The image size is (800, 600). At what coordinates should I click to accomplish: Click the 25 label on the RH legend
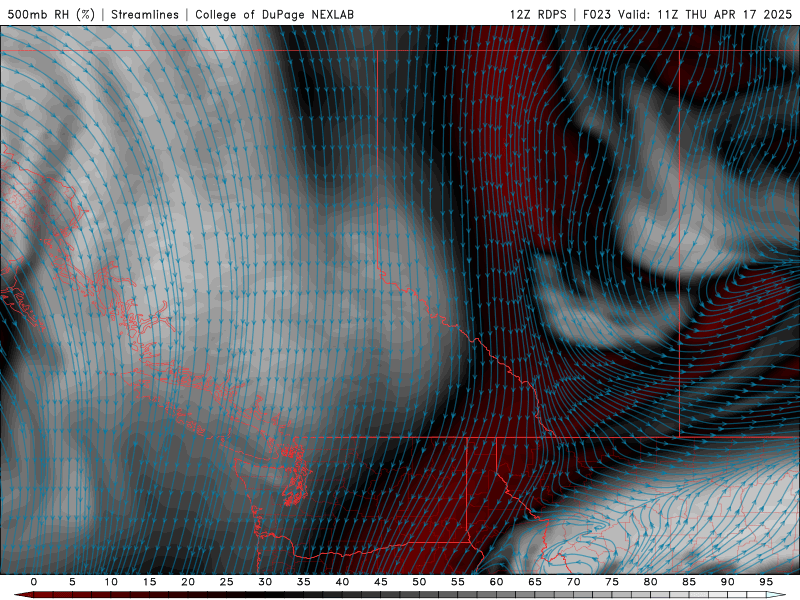(227, 582)
